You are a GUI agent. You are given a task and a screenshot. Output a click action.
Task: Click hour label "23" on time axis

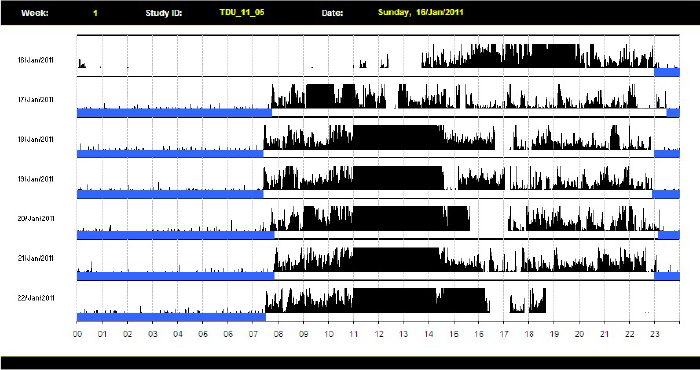(x=655, y=333)
